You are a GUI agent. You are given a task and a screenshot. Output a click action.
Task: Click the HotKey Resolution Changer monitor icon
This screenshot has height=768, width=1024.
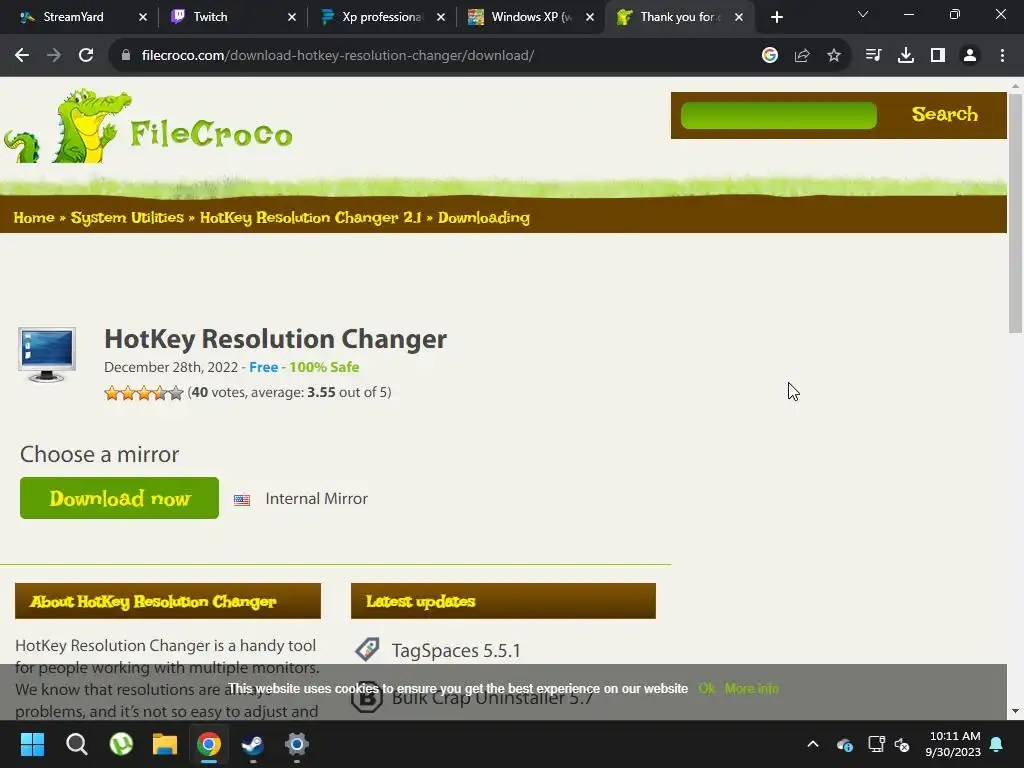[47, 355]
